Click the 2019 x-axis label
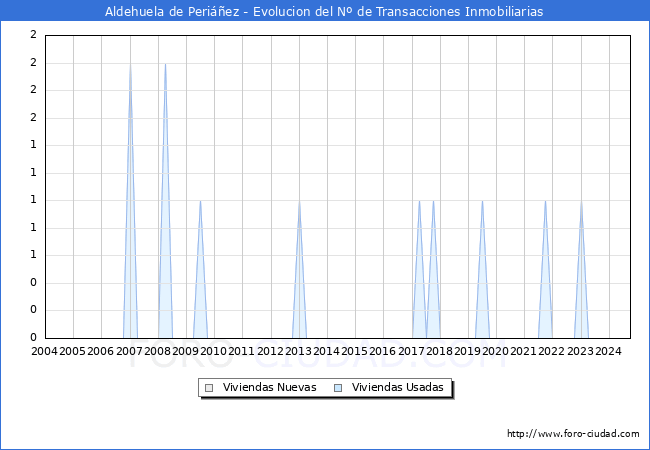Image resolution: width=650 pixels, height=450 pixels. [467, 351]
